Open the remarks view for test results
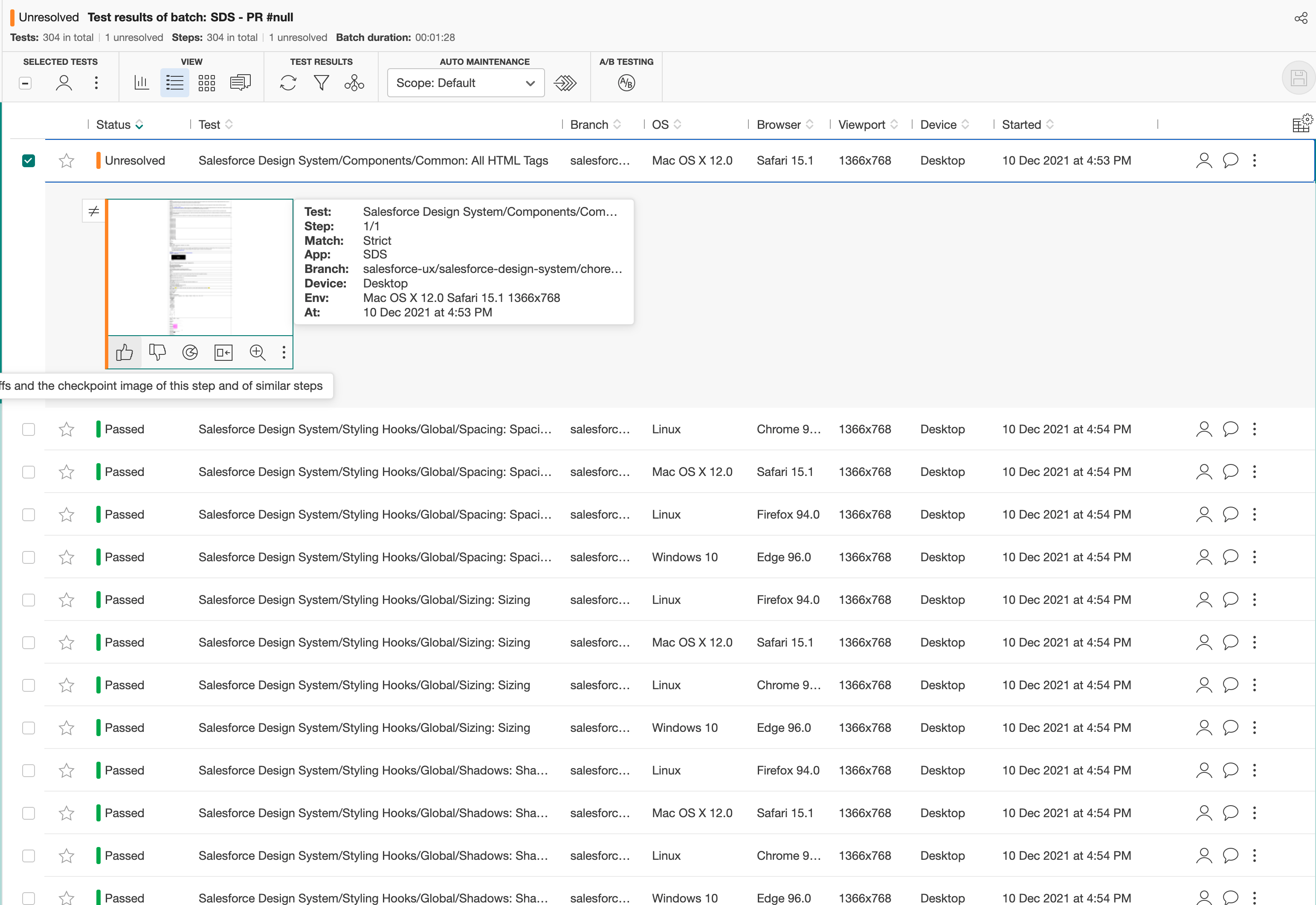 [x=241, y=82]
